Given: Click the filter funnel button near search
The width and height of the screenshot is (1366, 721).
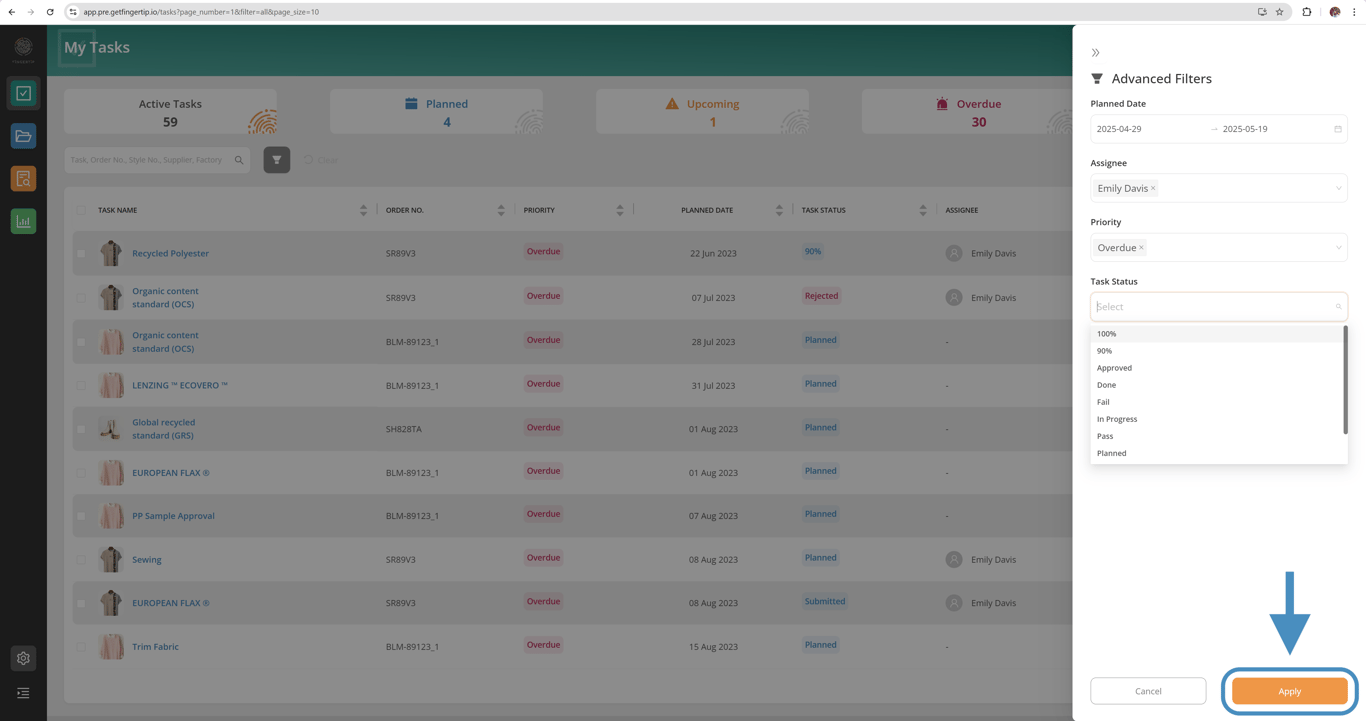Looking at the screenshot, I should click(x=277, y=160).
